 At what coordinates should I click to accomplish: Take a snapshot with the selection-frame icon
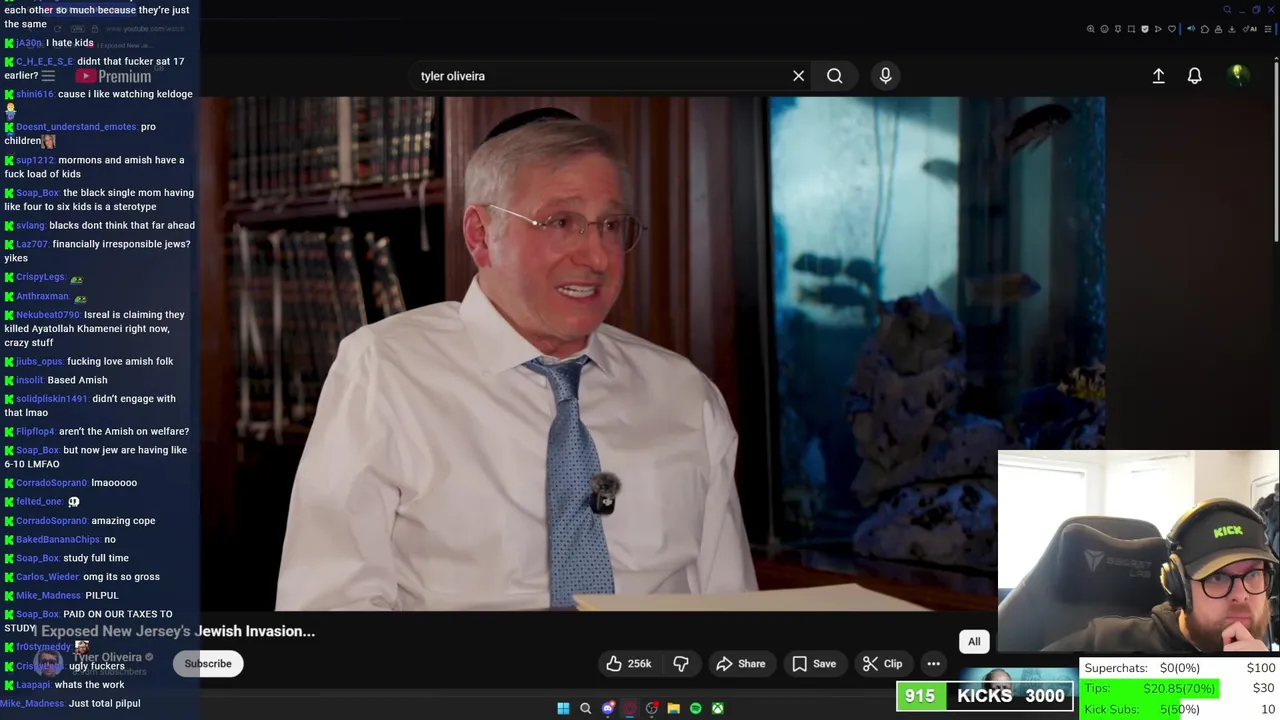tap(1131, 29)
